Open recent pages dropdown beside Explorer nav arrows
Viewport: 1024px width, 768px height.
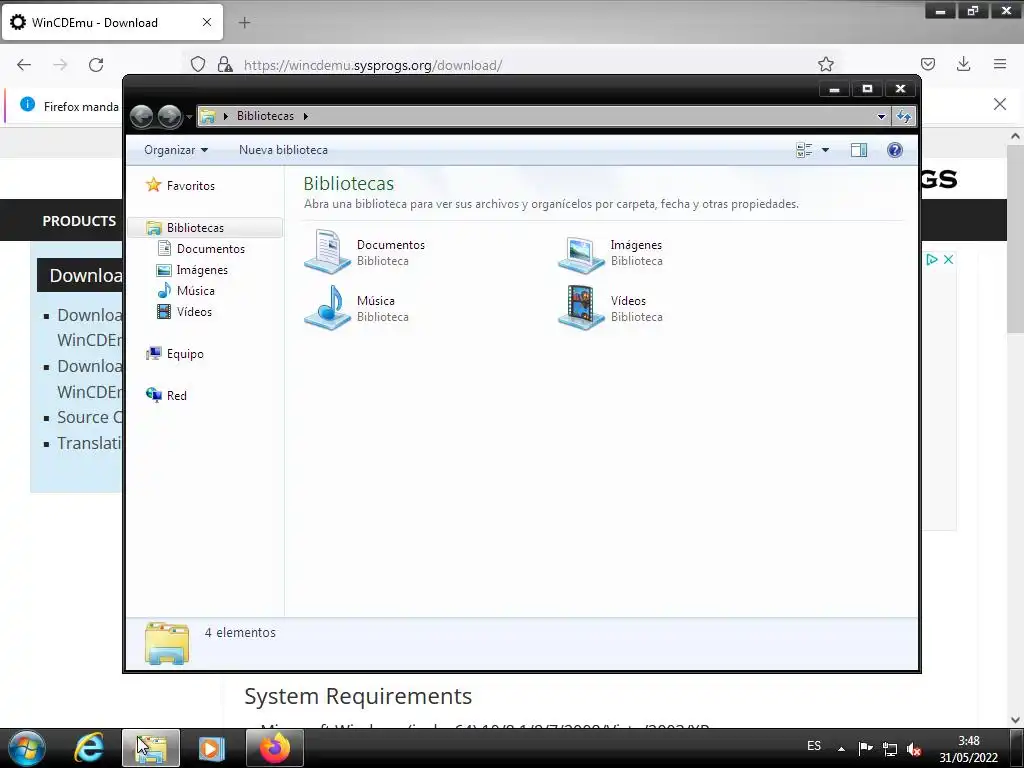(189, 117)
